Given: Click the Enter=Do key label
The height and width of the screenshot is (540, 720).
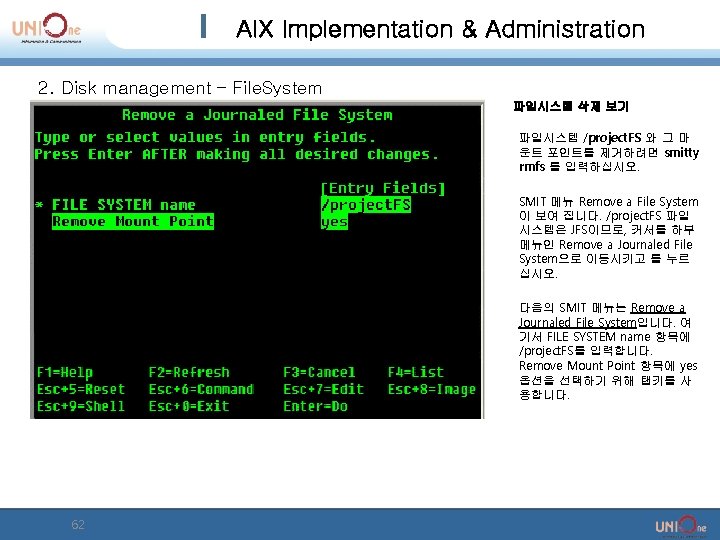Looking at the screenshot, I should click(x=315, y=406).
